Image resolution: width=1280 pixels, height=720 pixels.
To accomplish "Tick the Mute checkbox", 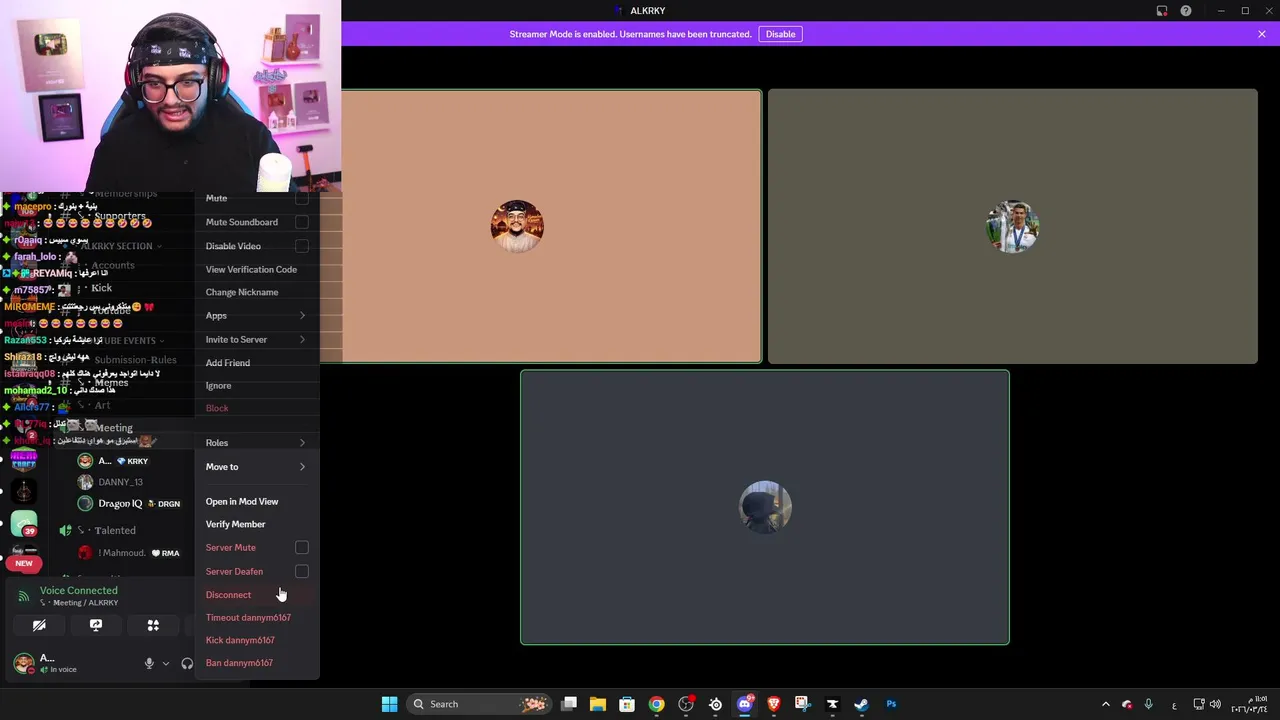I will click(x=302, y=198).
